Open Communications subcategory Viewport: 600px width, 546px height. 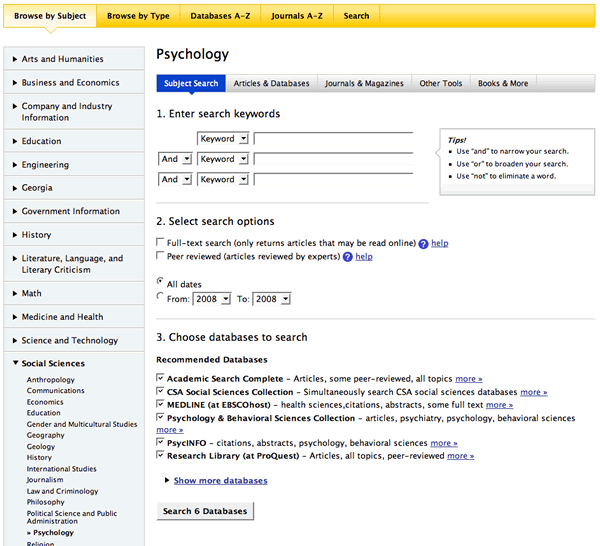55,391
